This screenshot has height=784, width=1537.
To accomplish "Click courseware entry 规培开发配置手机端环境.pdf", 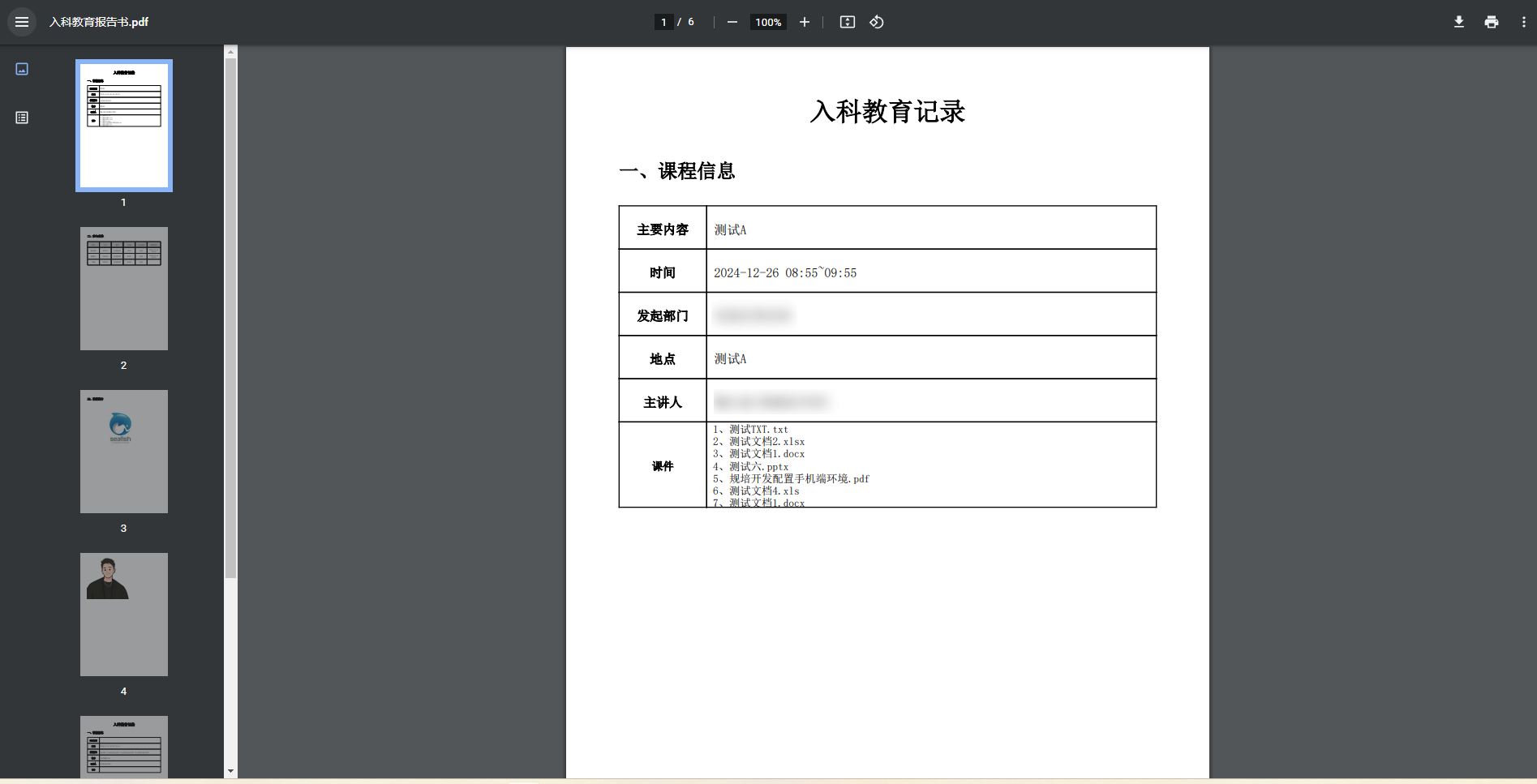I will pos(791,479).
